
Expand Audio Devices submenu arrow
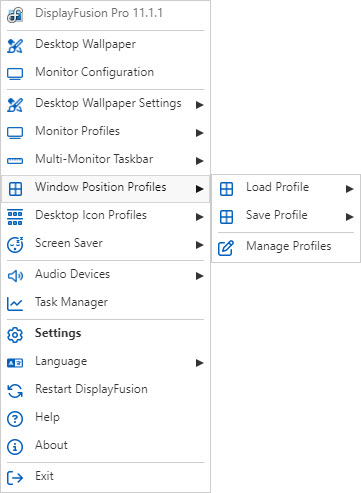coord(200,276)
